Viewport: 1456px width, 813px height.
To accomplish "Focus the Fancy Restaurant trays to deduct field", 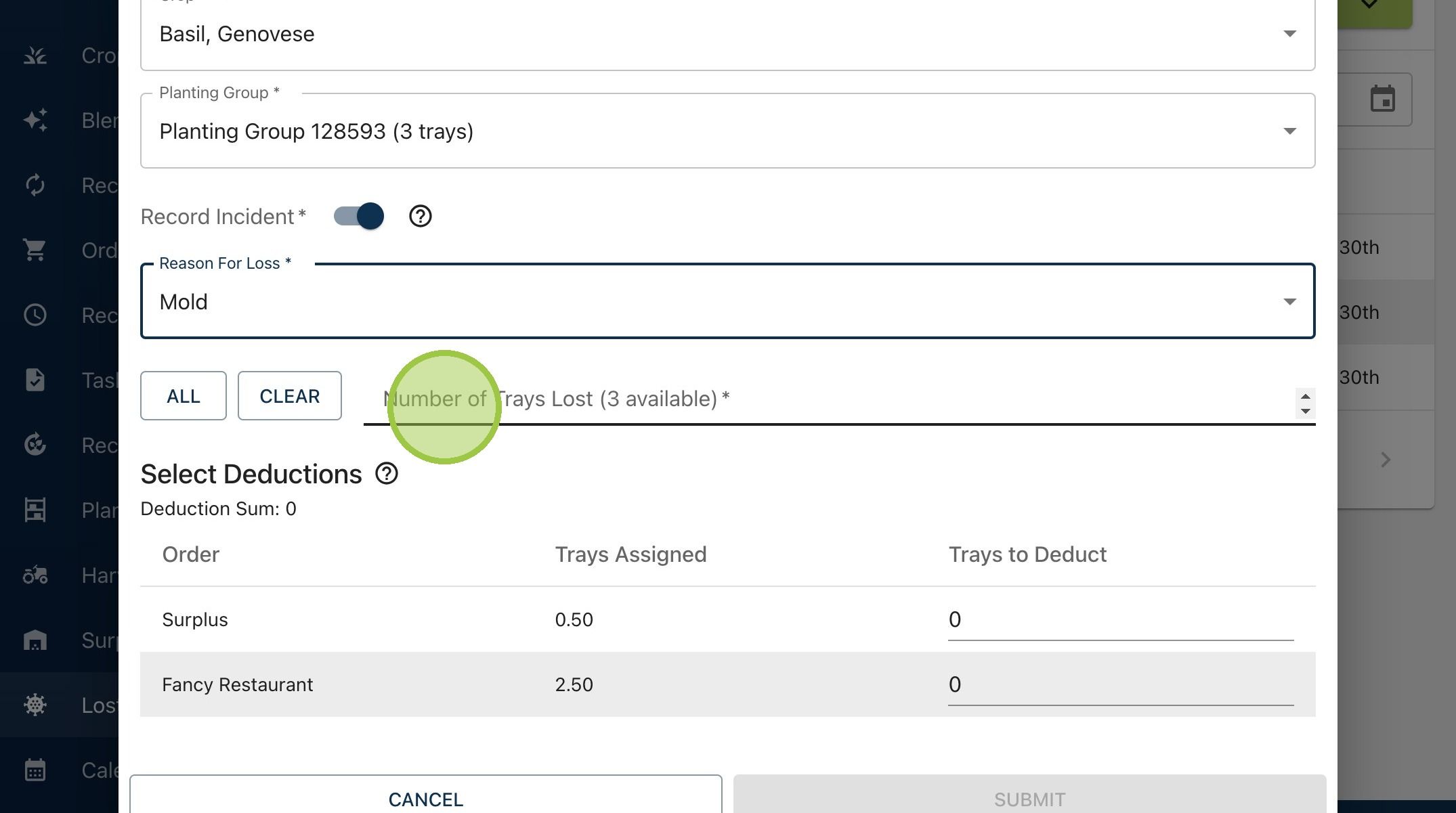I will click(x=1121, y=685).
